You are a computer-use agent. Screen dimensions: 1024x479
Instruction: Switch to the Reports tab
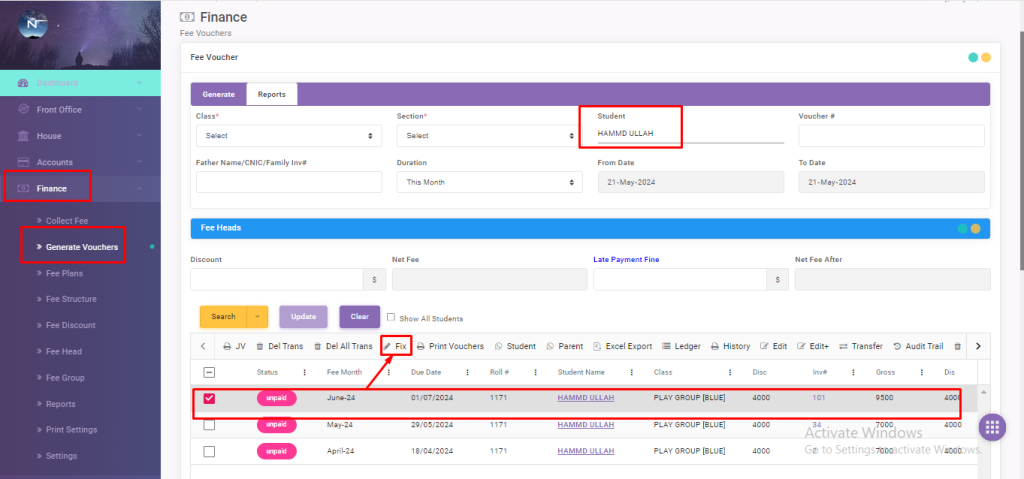[x=271, y=94]
